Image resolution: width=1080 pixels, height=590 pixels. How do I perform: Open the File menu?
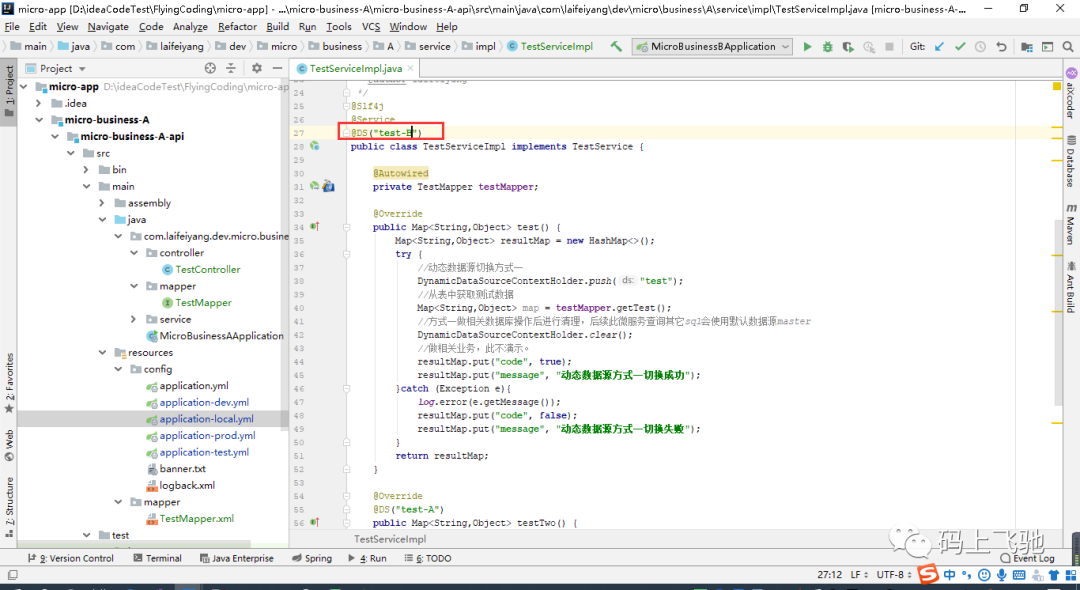tap(12, 27)
